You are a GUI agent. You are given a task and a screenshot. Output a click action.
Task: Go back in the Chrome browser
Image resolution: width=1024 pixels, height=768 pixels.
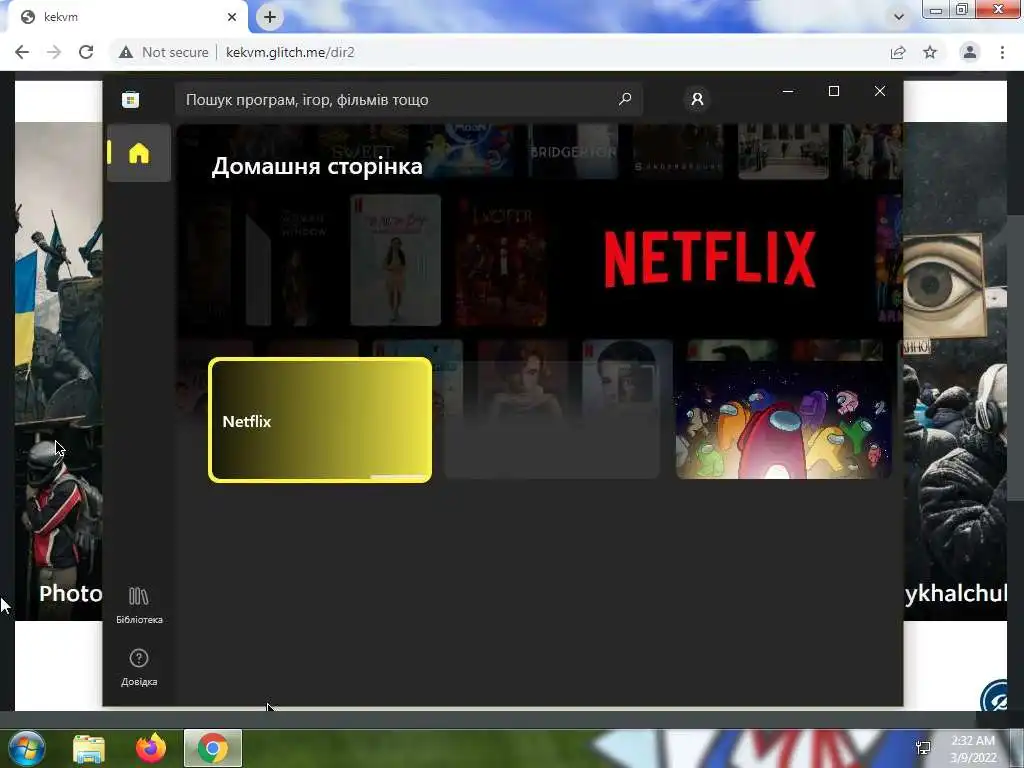(x=22, y=52)
